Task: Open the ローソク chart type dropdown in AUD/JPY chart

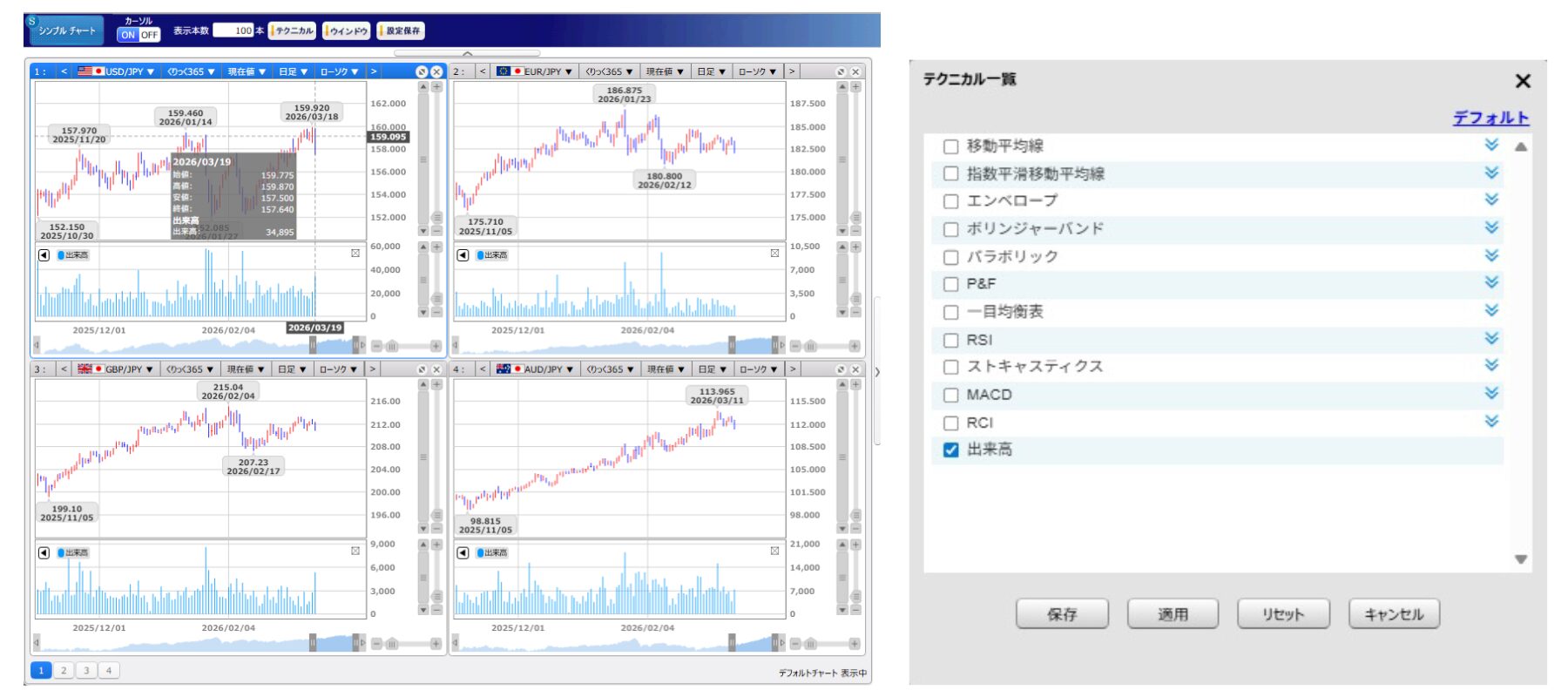Action: 756,369
